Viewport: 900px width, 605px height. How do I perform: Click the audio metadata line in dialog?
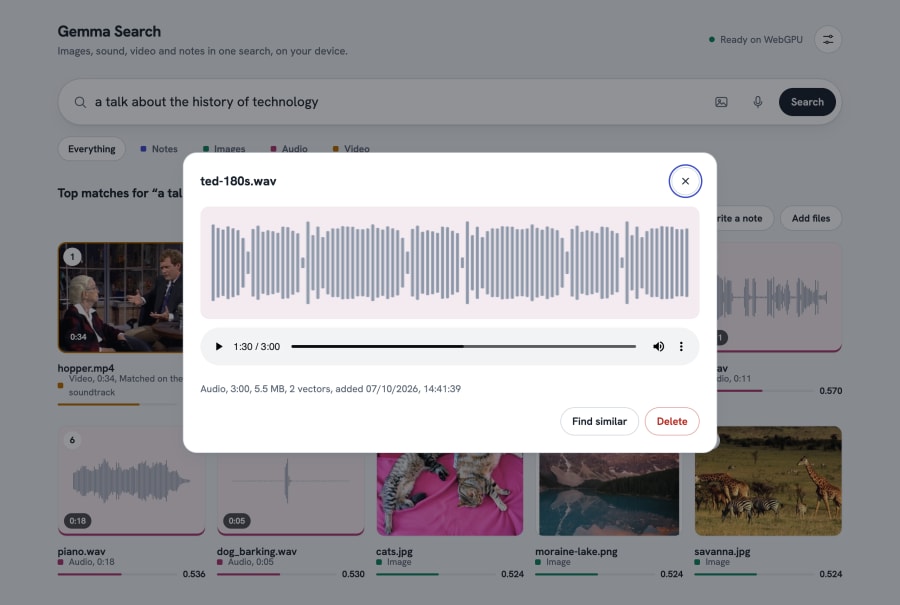(331, 389)
